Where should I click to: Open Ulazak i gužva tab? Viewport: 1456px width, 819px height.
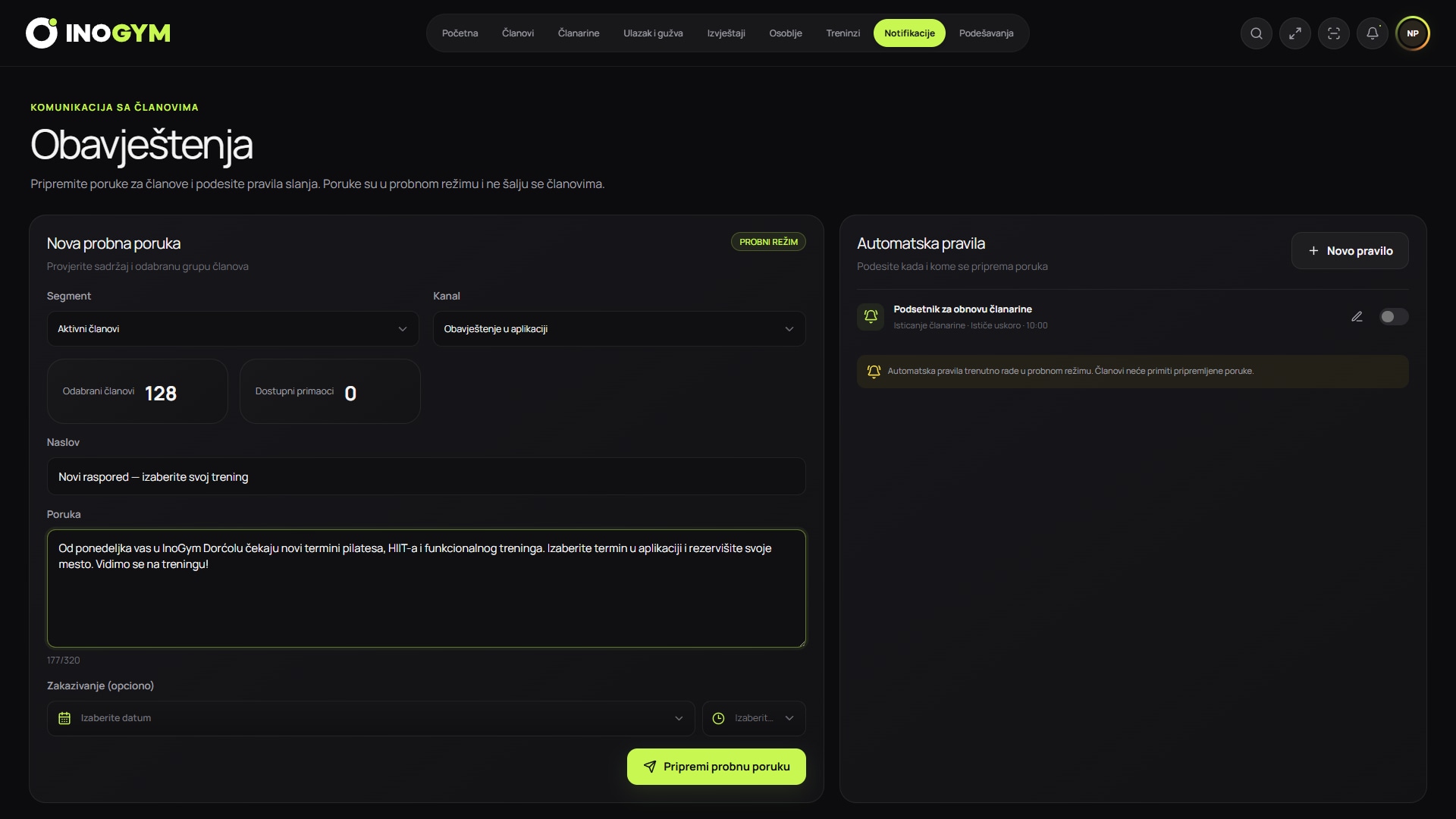(x=653, y=33)
